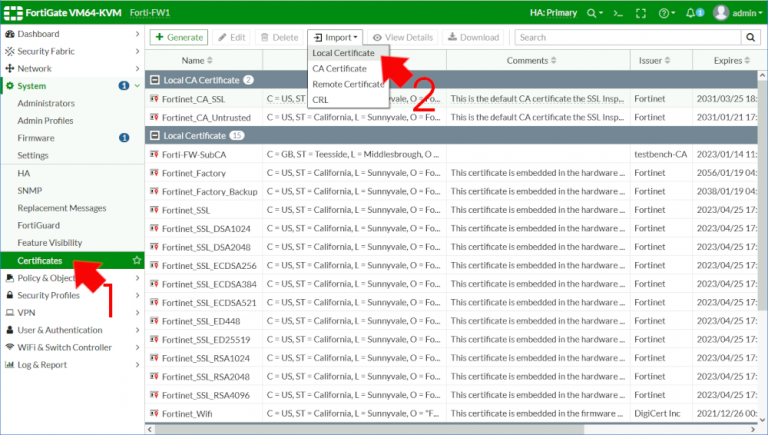Click the Log & Report chart icon
The image size is (768, 435).
tap(9, 364)
